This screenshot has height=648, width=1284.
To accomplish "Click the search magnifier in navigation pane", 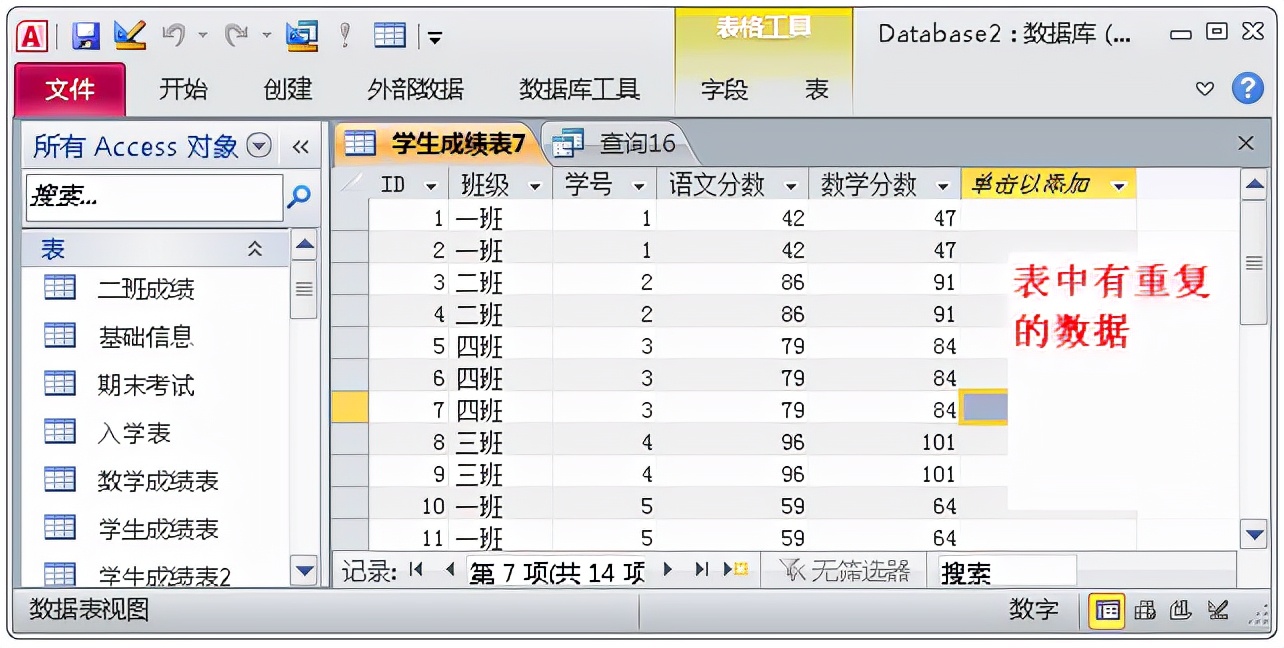I will pyautogui.click(x=299, y=197).
